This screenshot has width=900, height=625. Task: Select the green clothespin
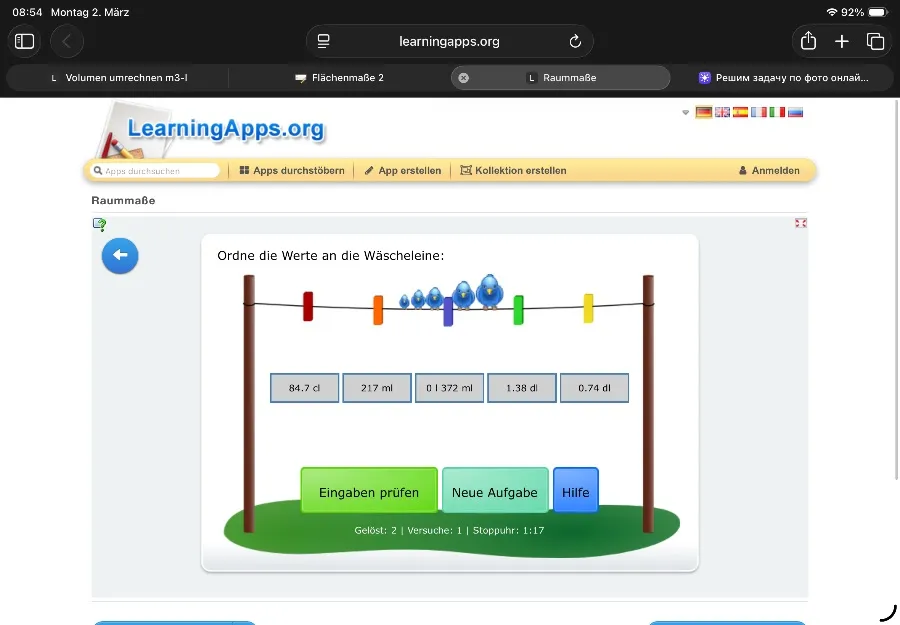pyautogui.click(x=518, y=310)
